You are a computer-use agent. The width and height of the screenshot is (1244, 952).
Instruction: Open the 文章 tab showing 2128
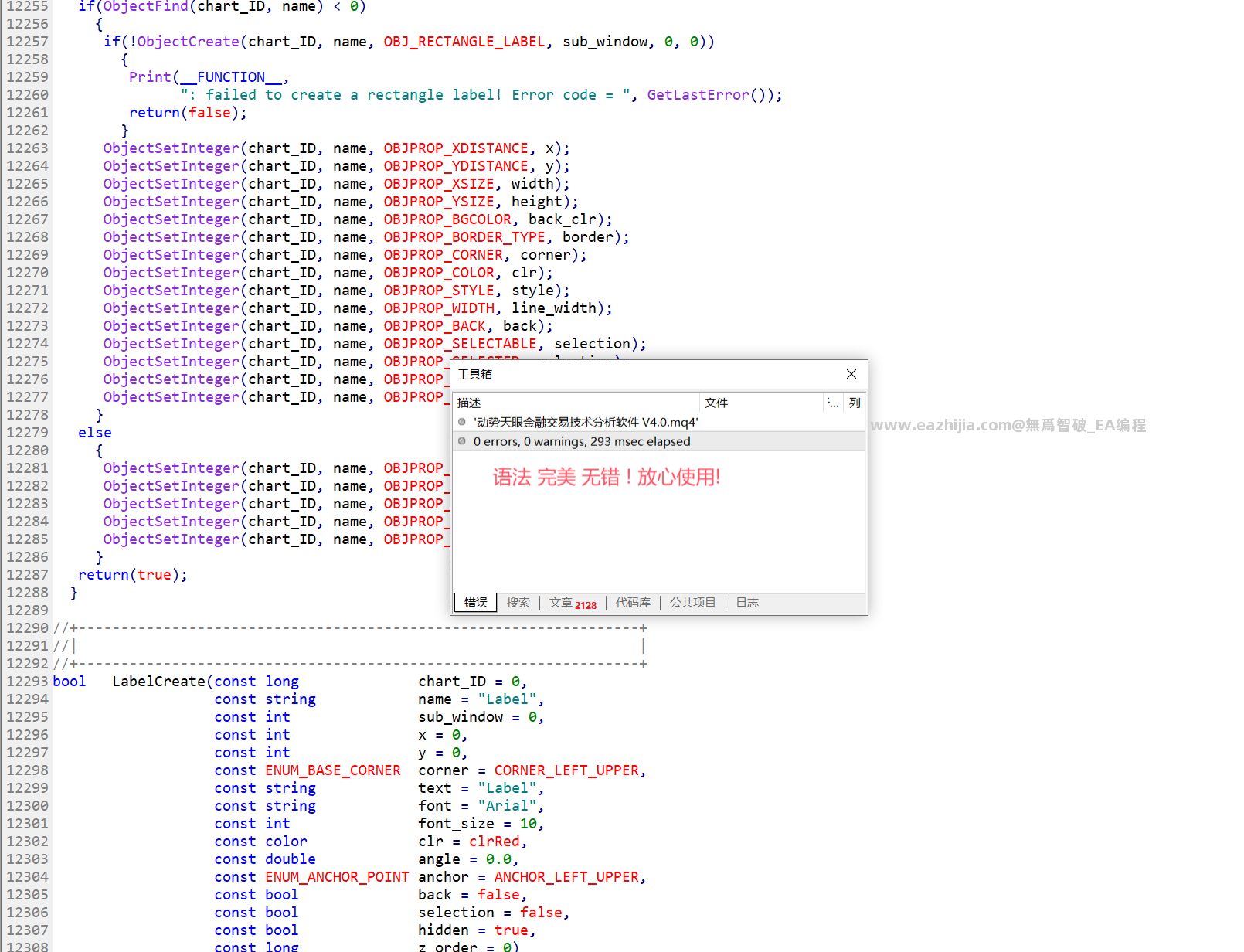(x=573, y=603)
